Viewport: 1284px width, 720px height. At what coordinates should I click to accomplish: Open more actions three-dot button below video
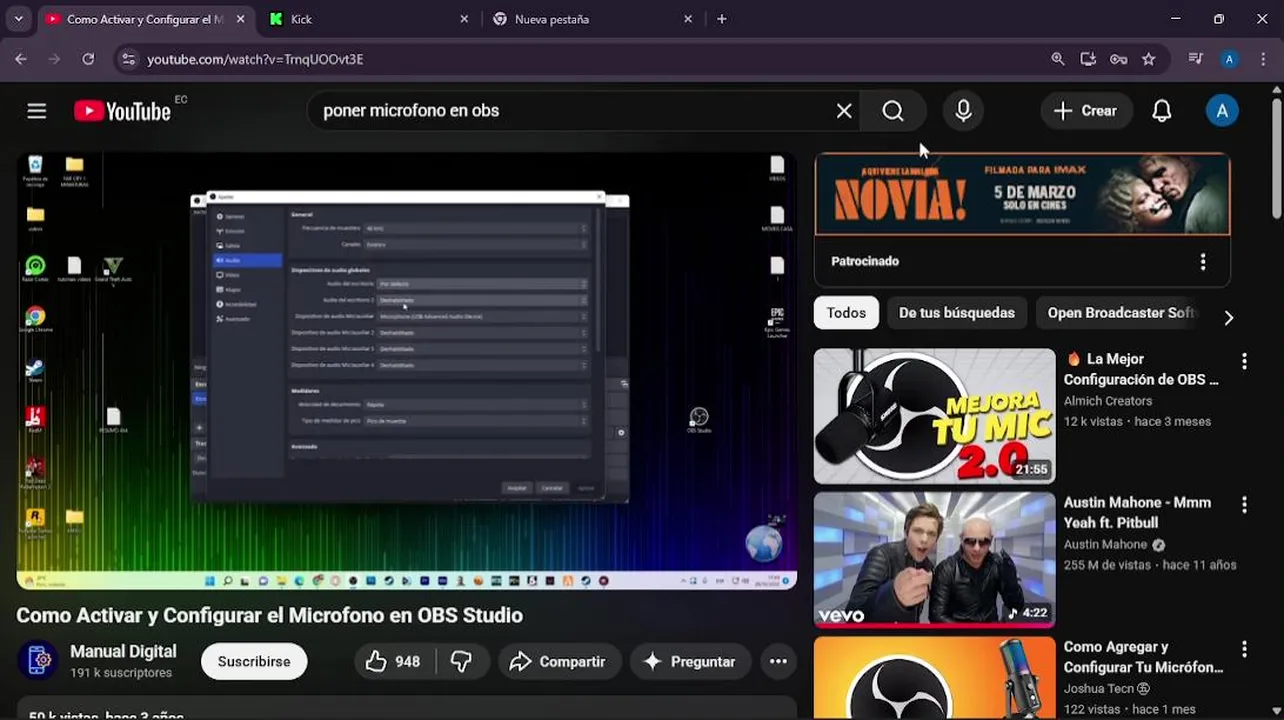pyautogui.click(x=778, y=661)
